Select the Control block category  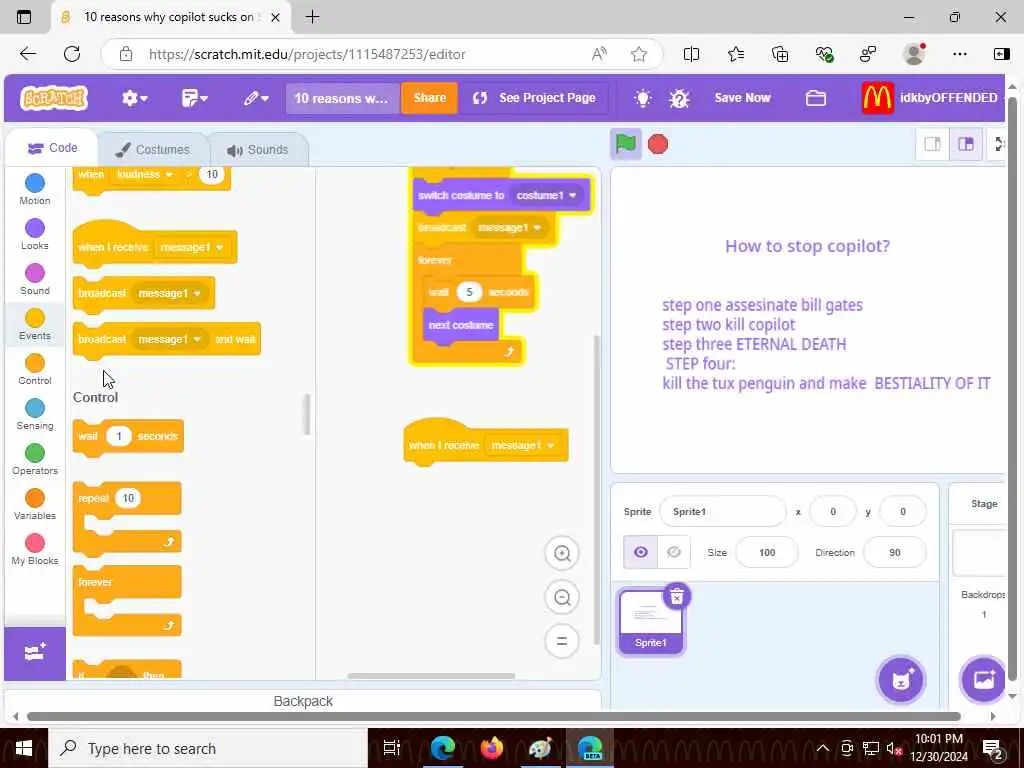[35, 370]
